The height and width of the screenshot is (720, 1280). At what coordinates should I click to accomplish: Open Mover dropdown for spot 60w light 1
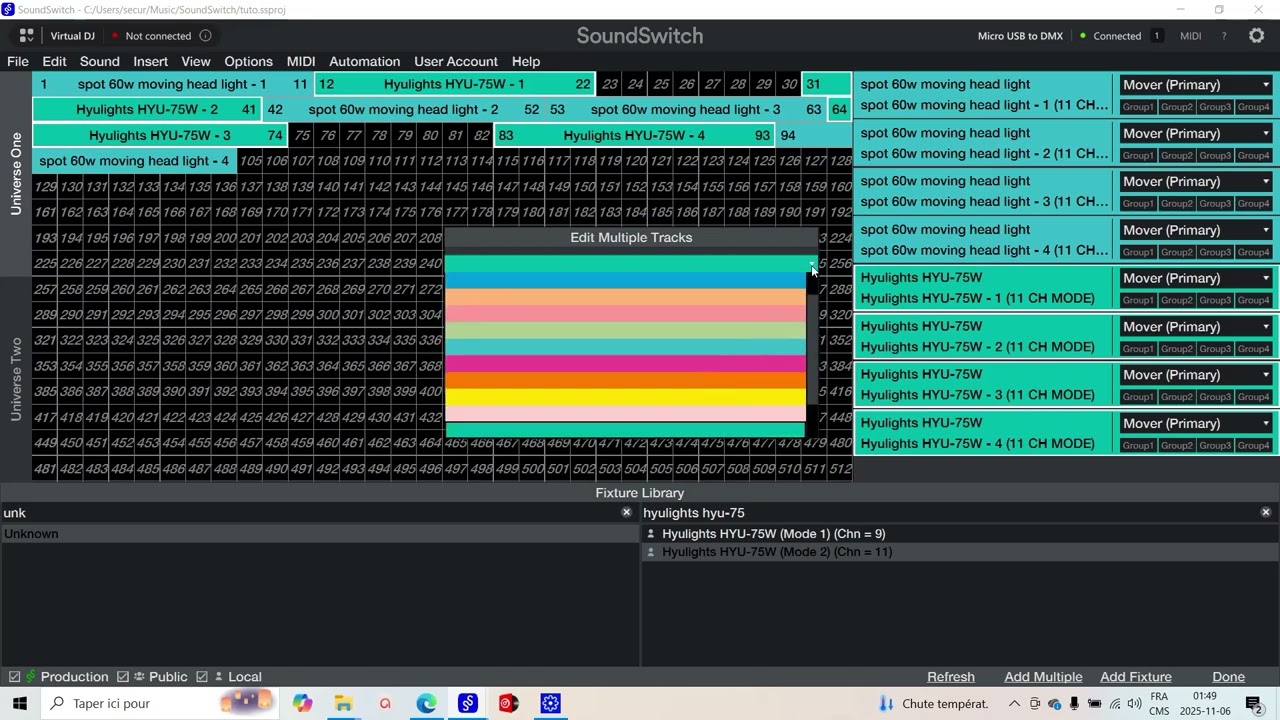click(1196, 85)
